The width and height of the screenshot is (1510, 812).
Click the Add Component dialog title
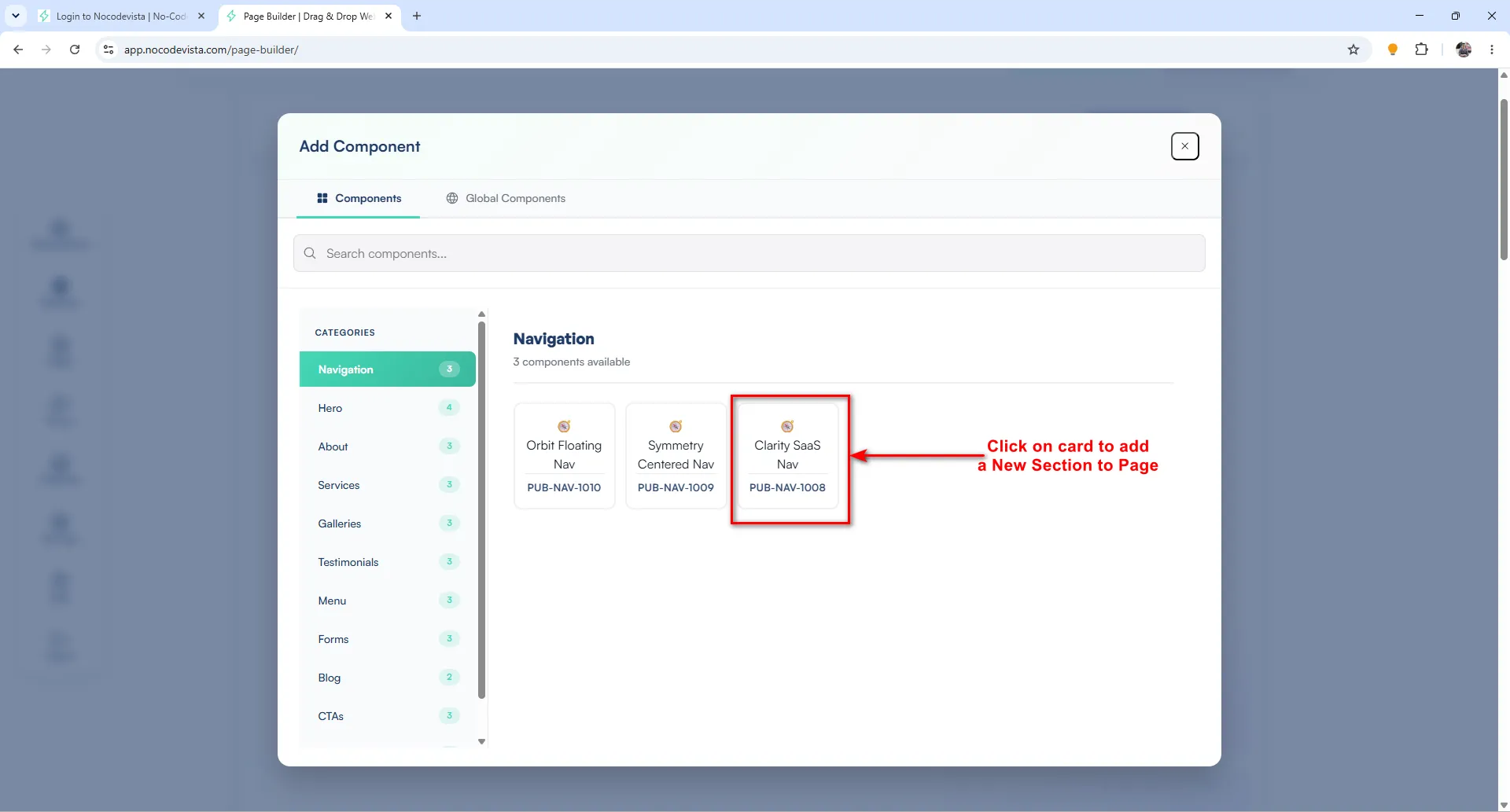tap(359, 146)
